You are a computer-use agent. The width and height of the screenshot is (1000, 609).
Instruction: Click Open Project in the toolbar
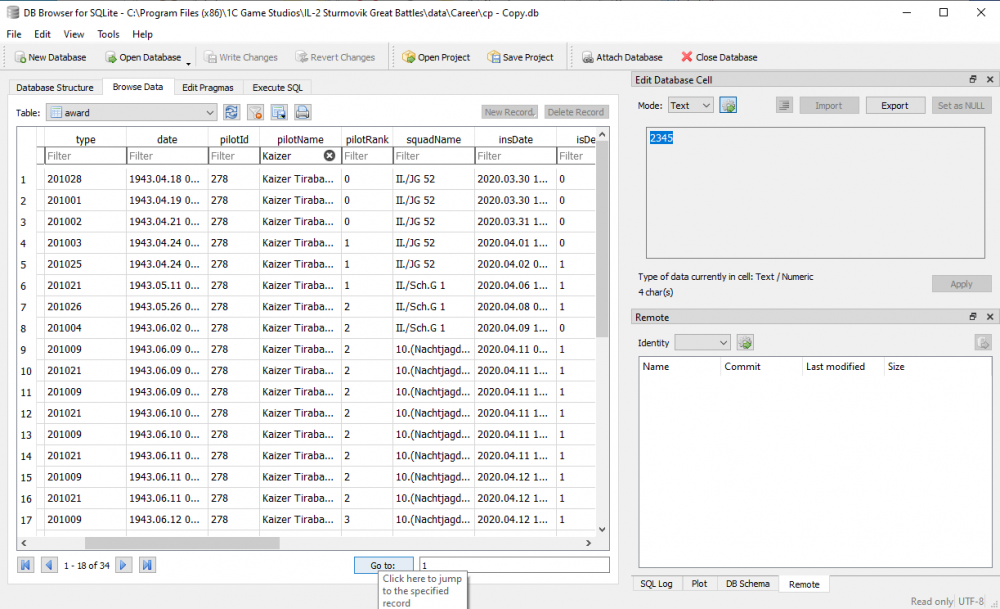click(436, 57)
